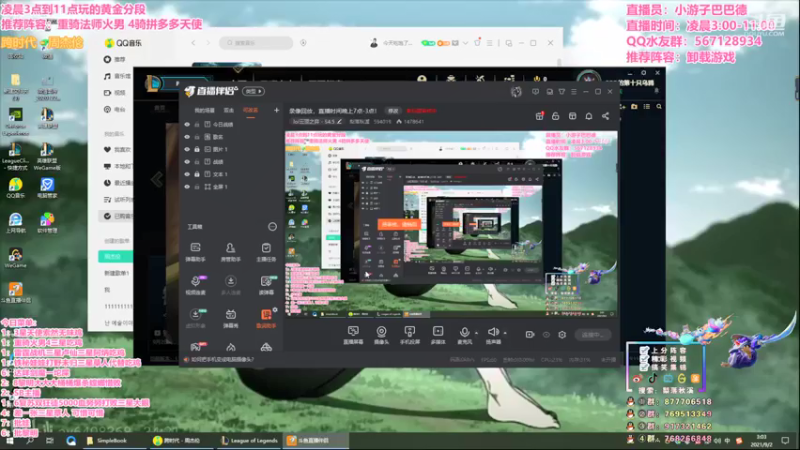This screenshot has height=450, width=800.
Task: Click the 连接中 button at bottom right
Action: click(x=593, y=335)
